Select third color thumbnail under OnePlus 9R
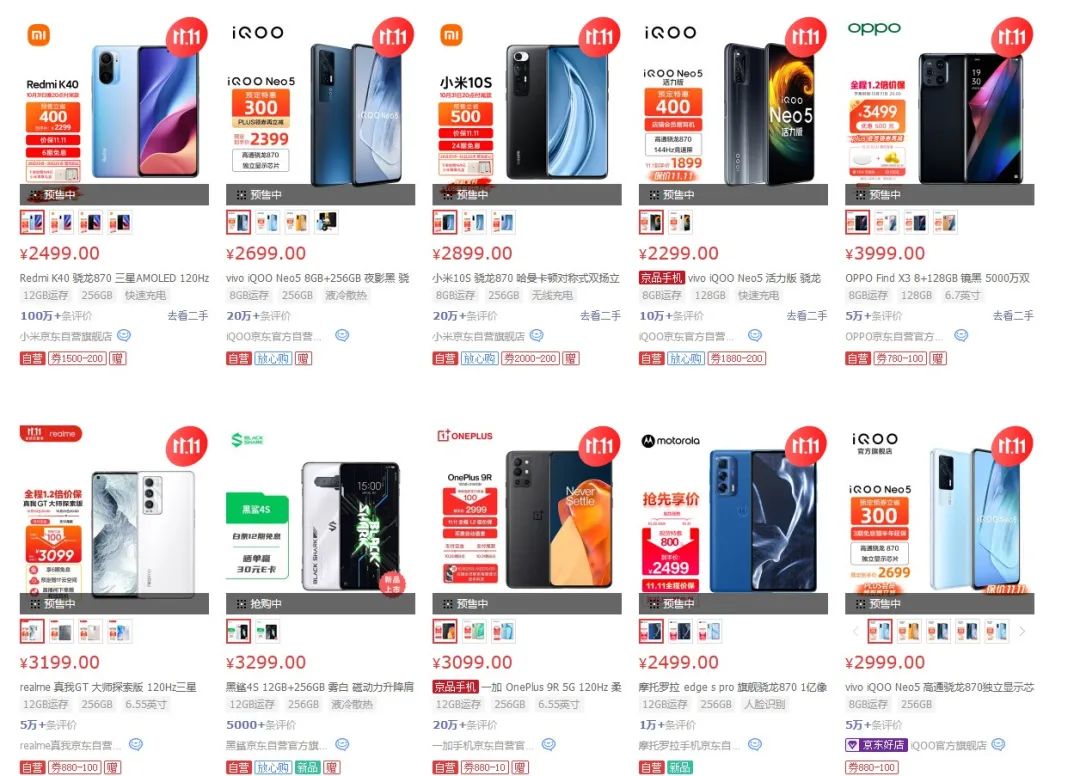1080x776 pixels. (503, 631)
